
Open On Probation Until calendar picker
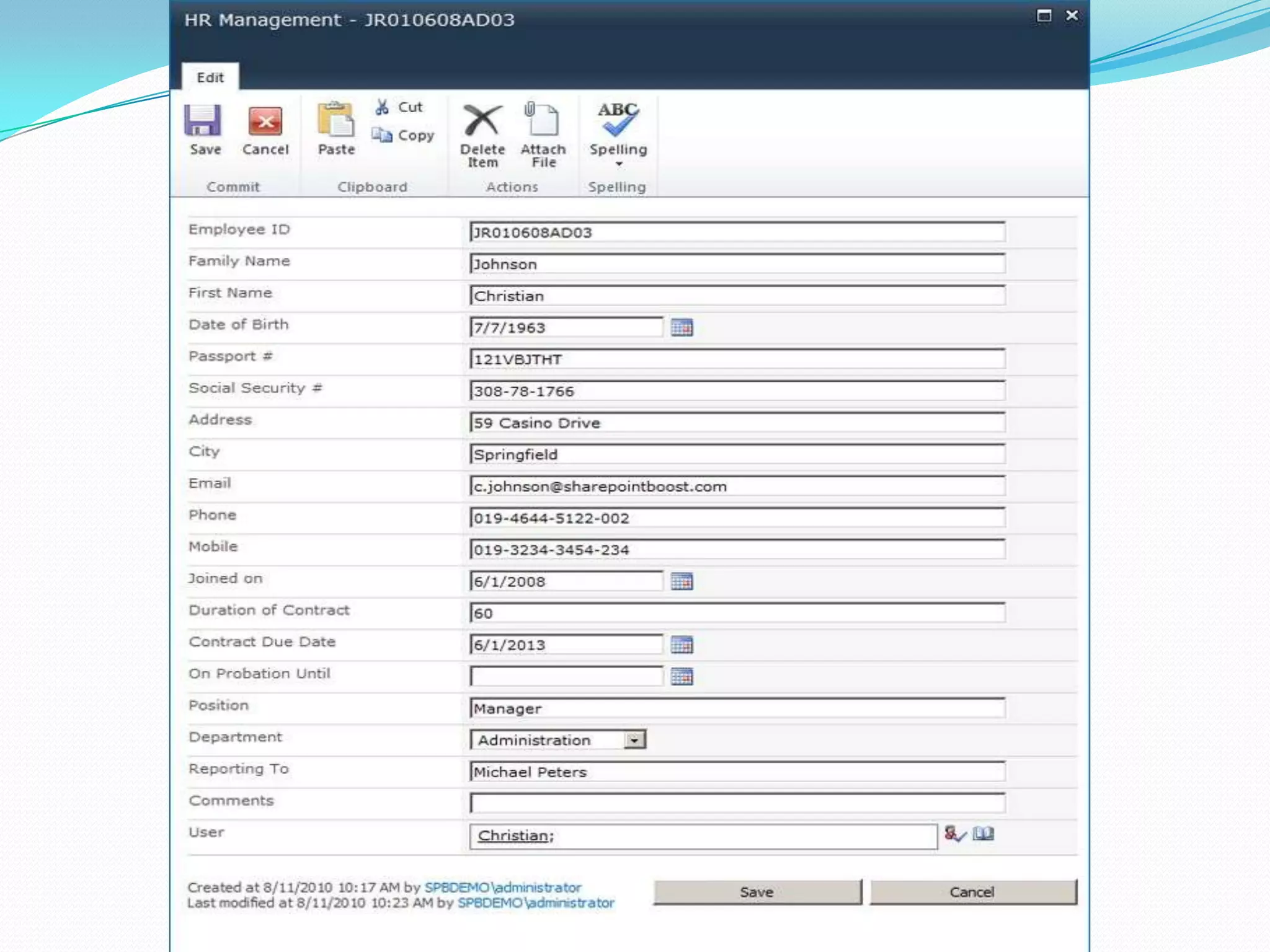point(682,677)
